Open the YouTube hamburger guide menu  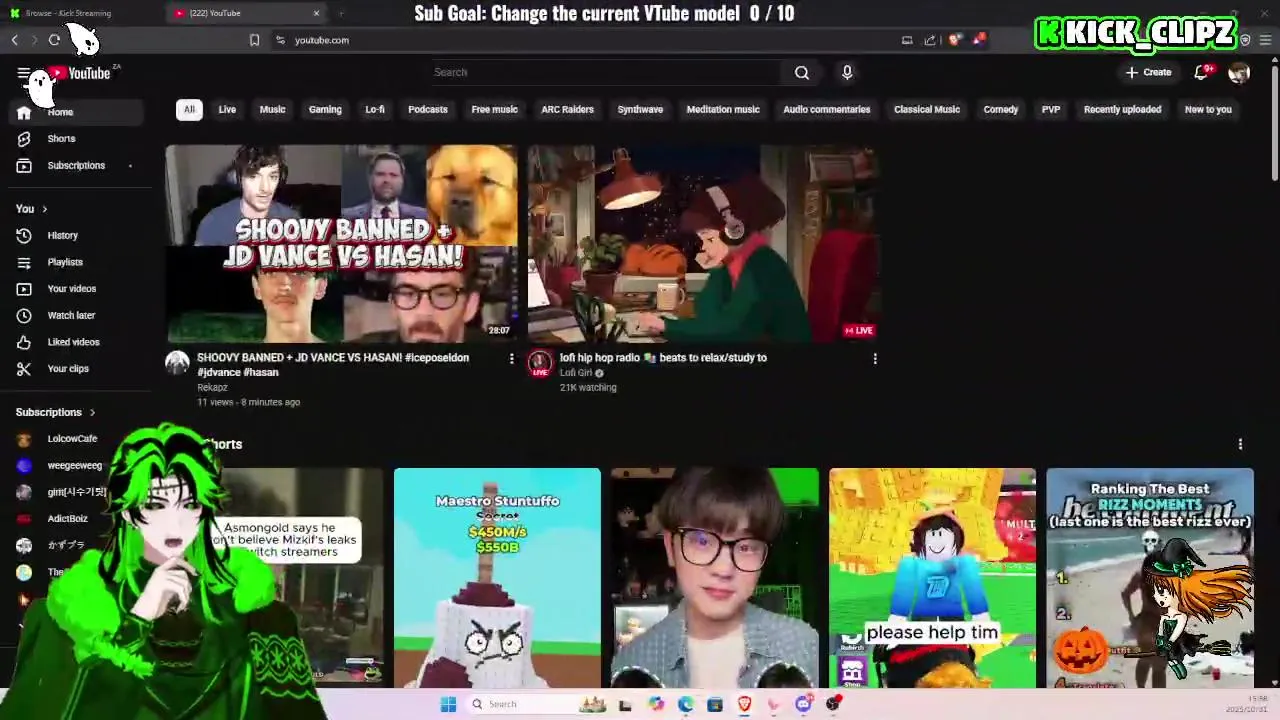pyautogui.click(x=23, y=73)
